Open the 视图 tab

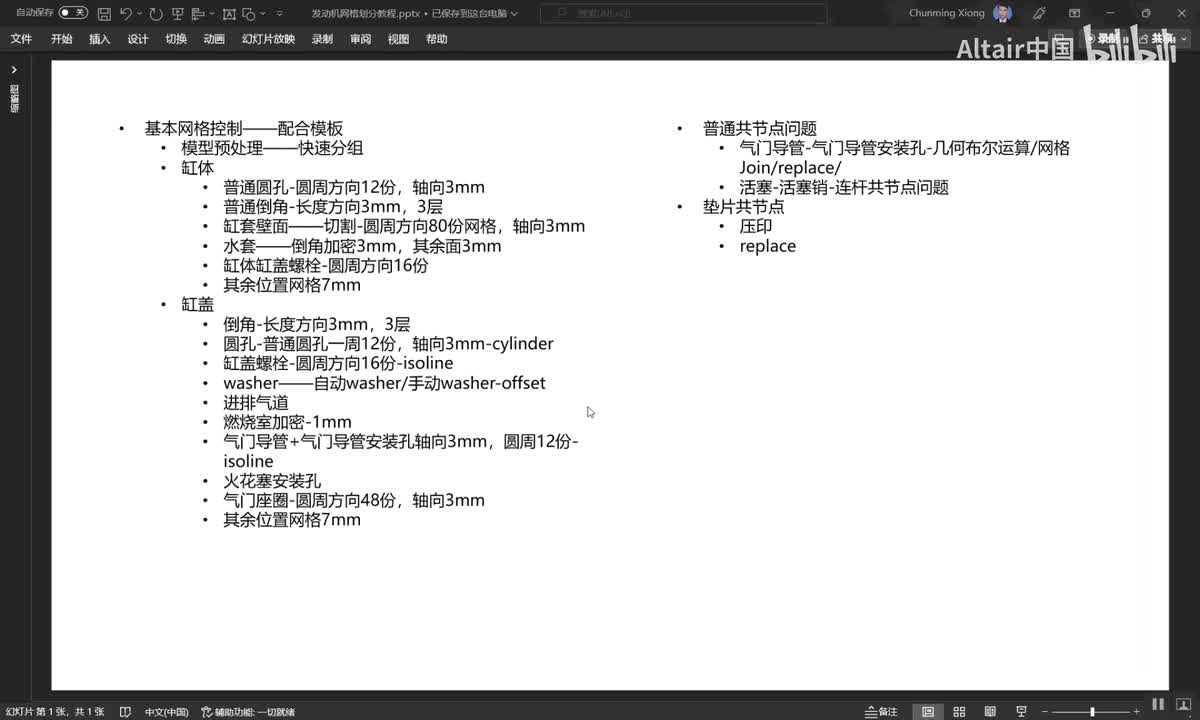(x=398, y=39)
